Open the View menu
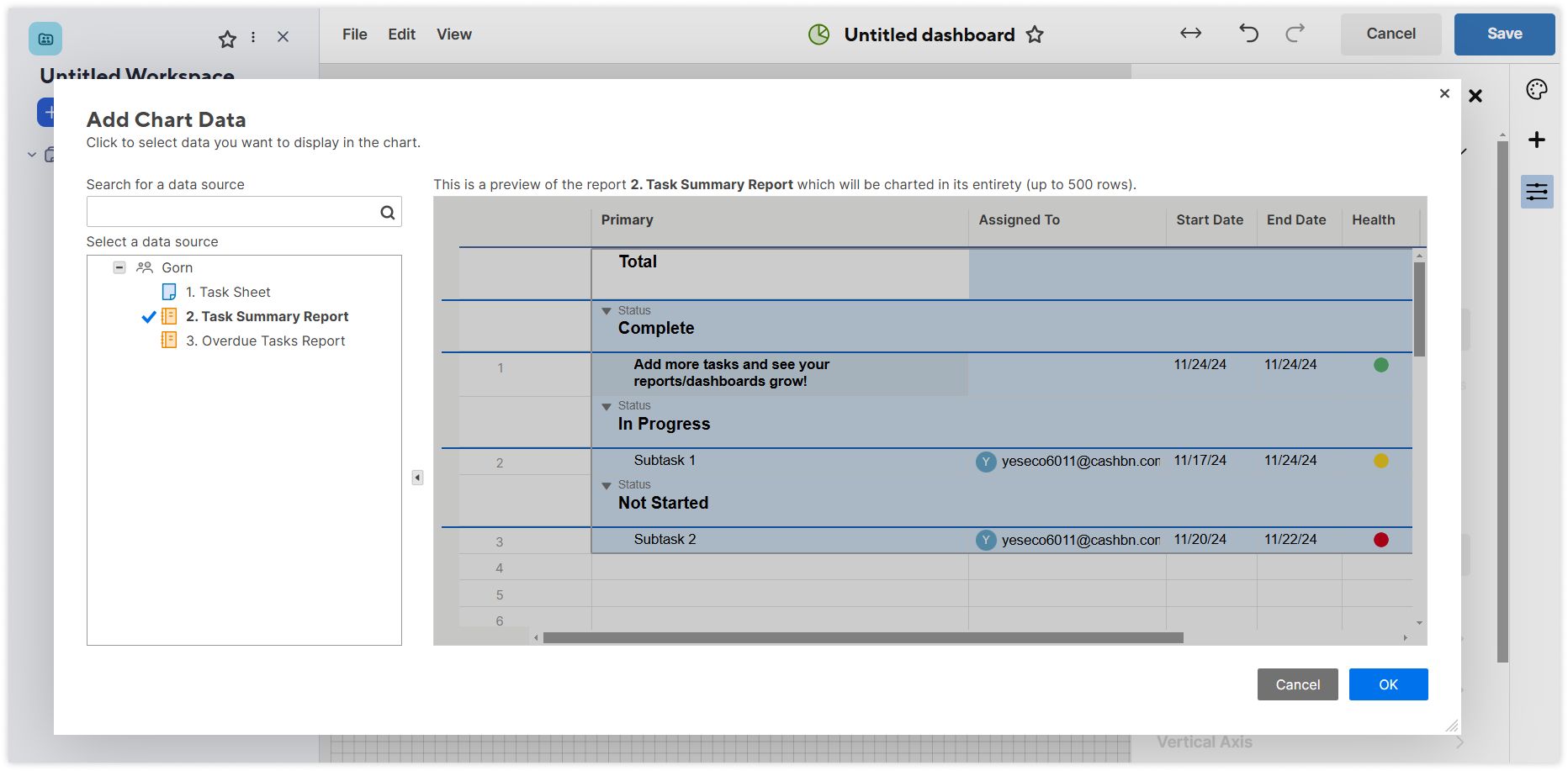 click(x=454, y=34)
